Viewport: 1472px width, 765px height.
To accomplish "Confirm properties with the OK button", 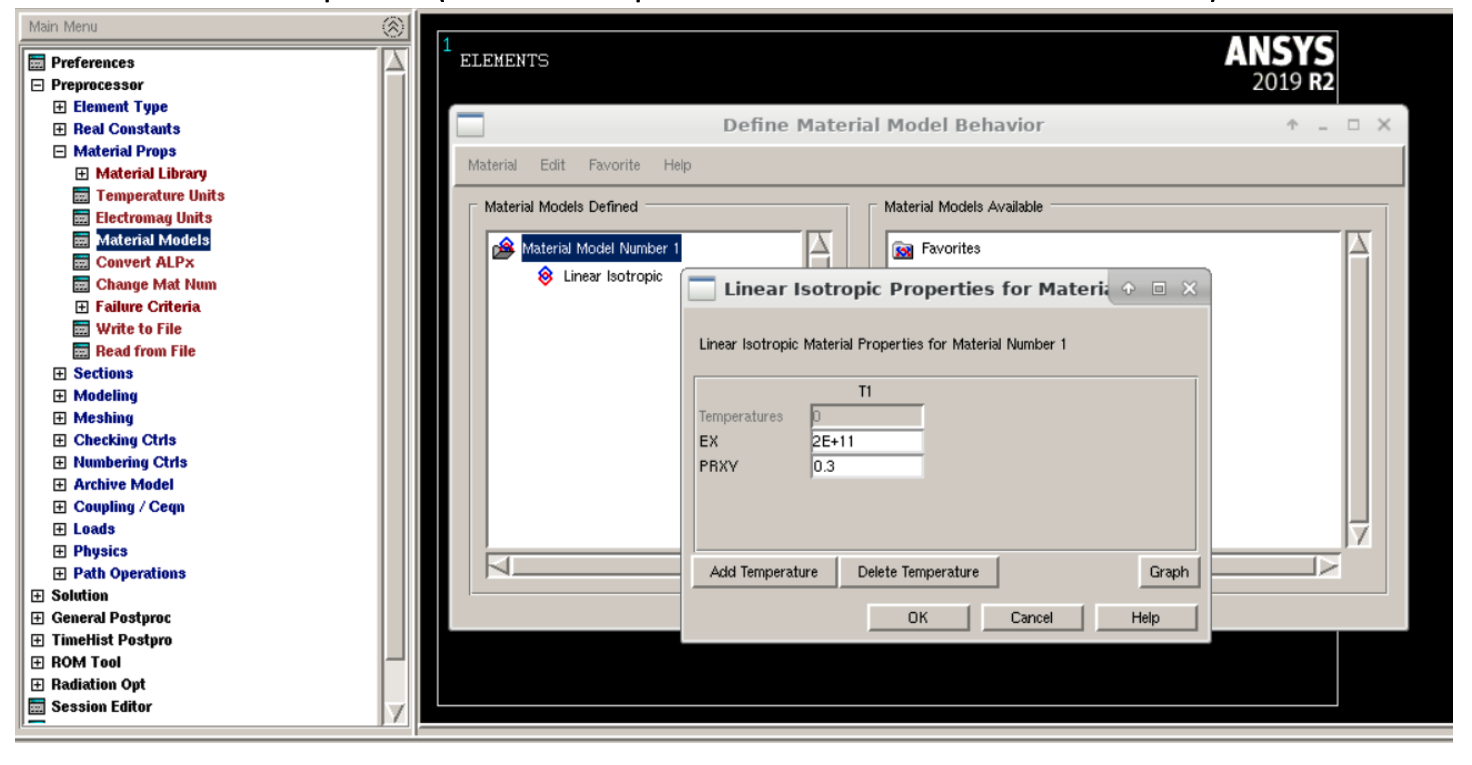I will 917,618.
